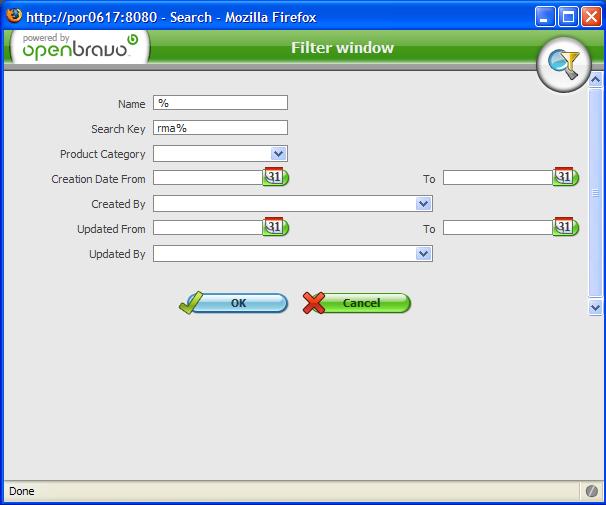Click the 'Created By' label
Screen dimensions: 606x505
118,204
